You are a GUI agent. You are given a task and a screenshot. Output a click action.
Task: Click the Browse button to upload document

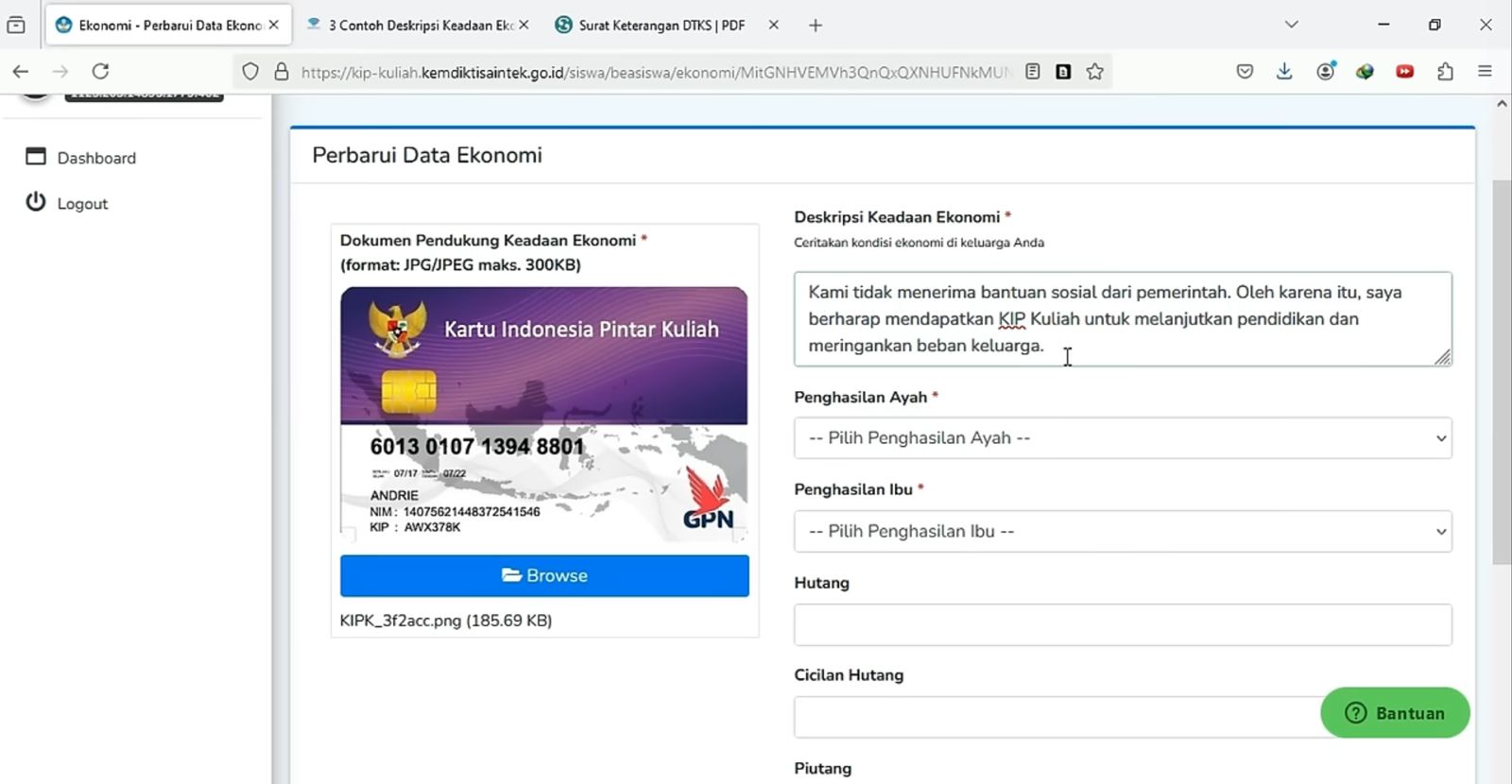point(544,576)
